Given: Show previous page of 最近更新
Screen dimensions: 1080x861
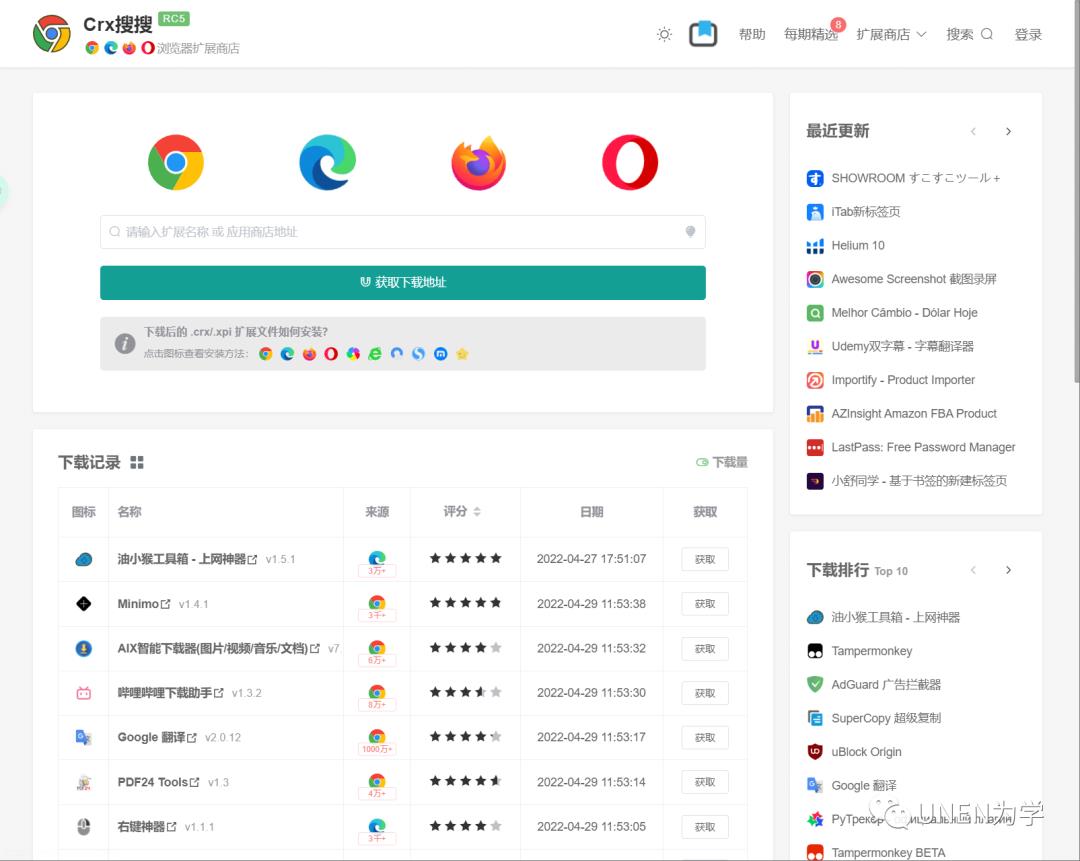Looking at the screenshot, I should (973, 132).
